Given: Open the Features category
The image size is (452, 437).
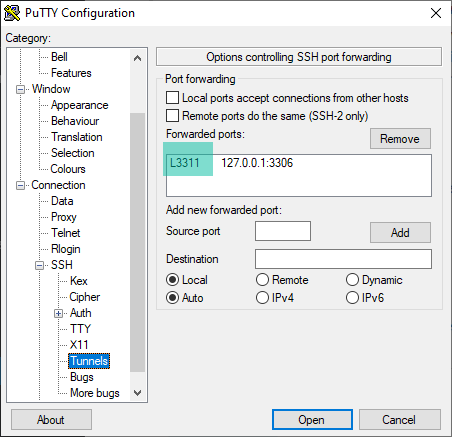Looking at the screenshot, I should 71,73.
